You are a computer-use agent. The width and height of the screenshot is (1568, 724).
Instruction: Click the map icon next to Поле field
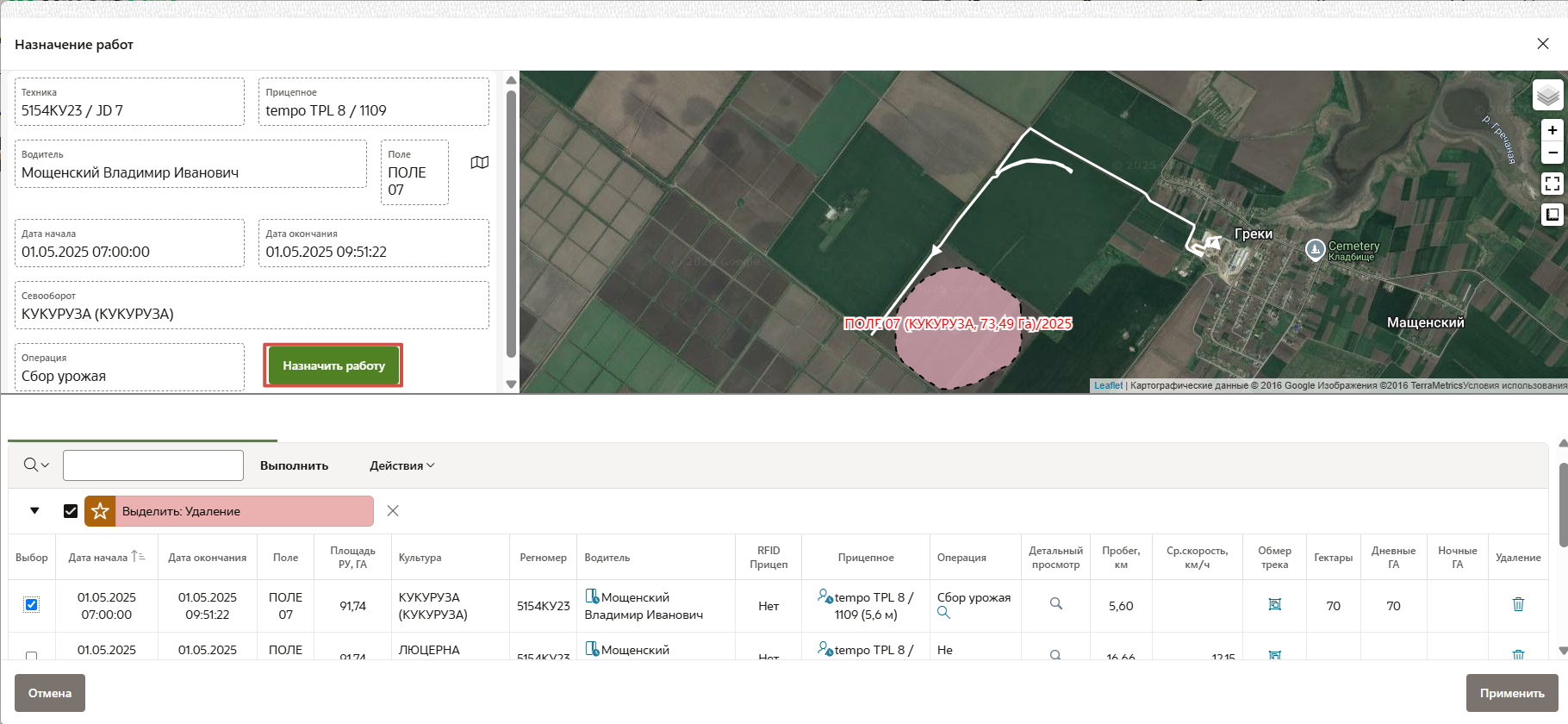tap(480, 163)
